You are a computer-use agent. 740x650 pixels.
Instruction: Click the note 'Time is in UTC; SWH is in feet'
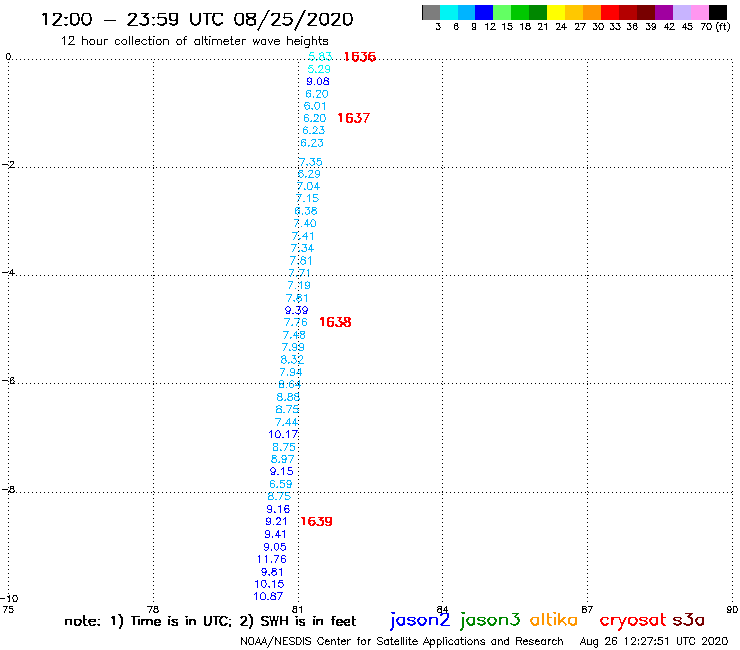[x=210, y=621]
